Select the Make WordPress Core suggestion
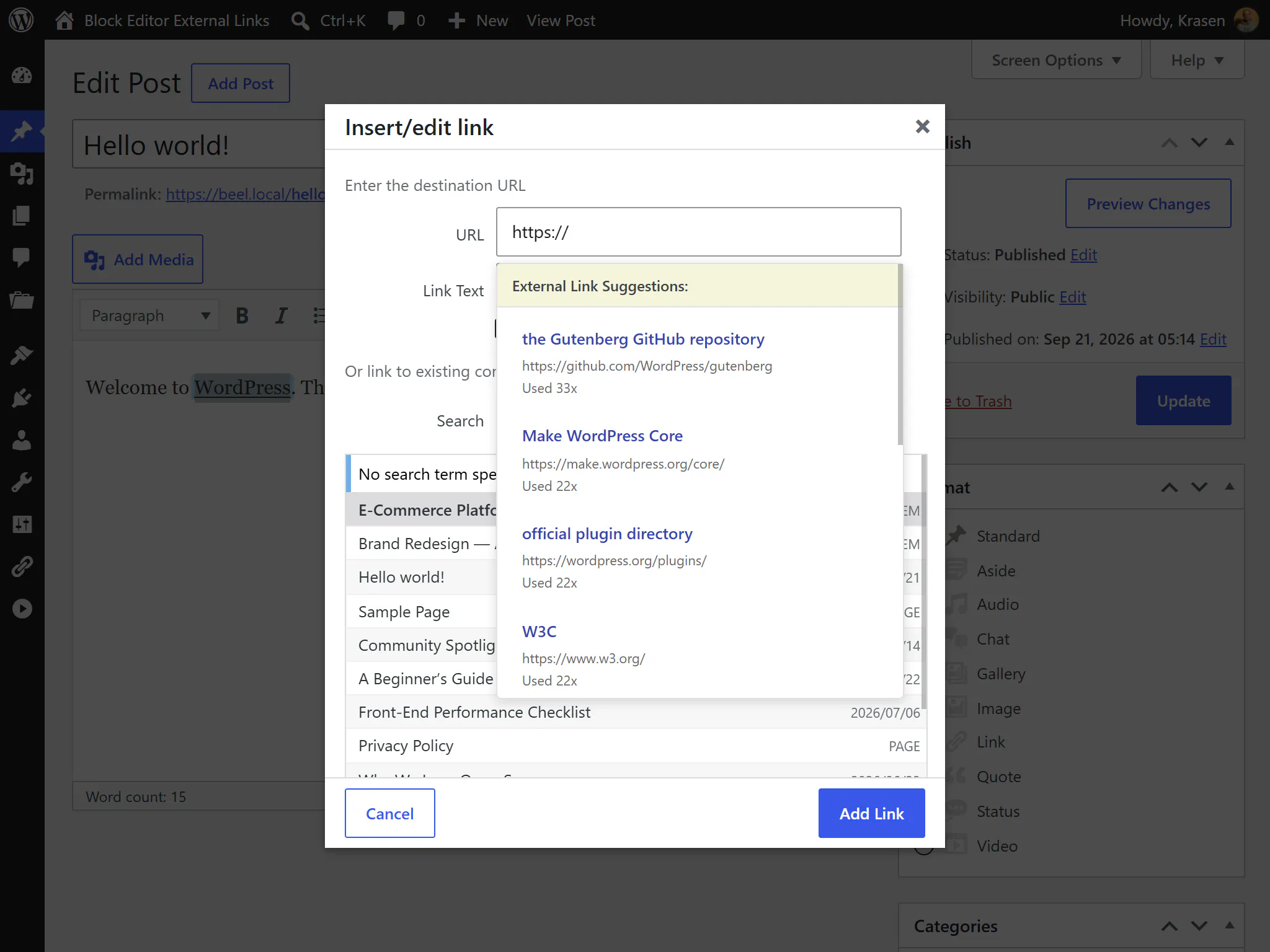1270x952 pixels. coord(698,460)
